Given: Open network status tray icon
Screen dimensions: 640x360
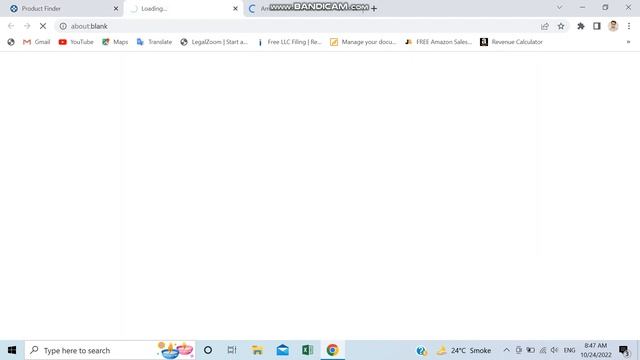Looking at the screenshot, I should click(x=543, y=350).
